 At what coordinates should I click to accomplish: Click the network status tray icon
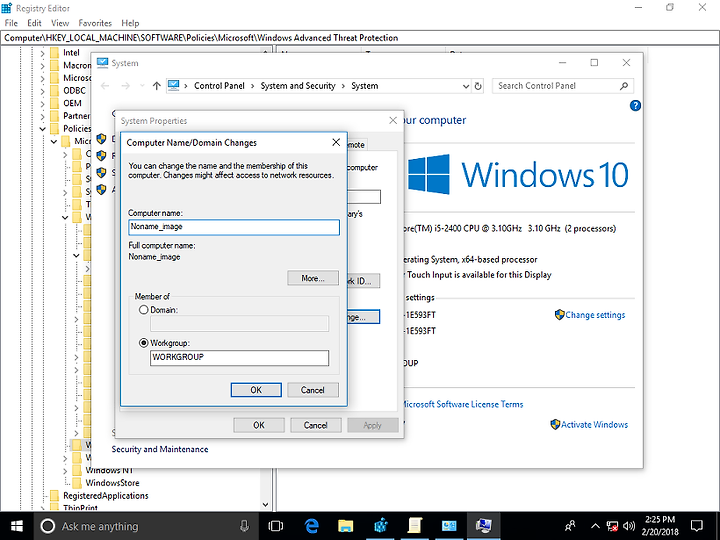click(612, 526)
